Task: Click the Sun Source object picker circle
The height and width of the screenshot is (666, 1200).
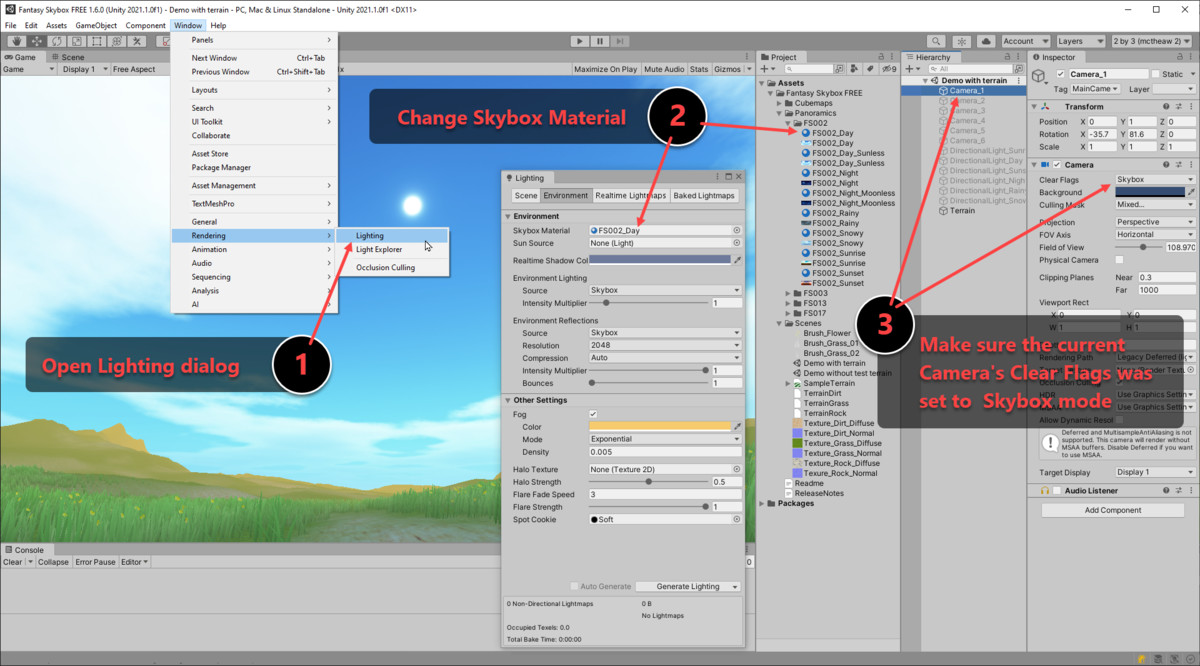Action: click(737, 243)
